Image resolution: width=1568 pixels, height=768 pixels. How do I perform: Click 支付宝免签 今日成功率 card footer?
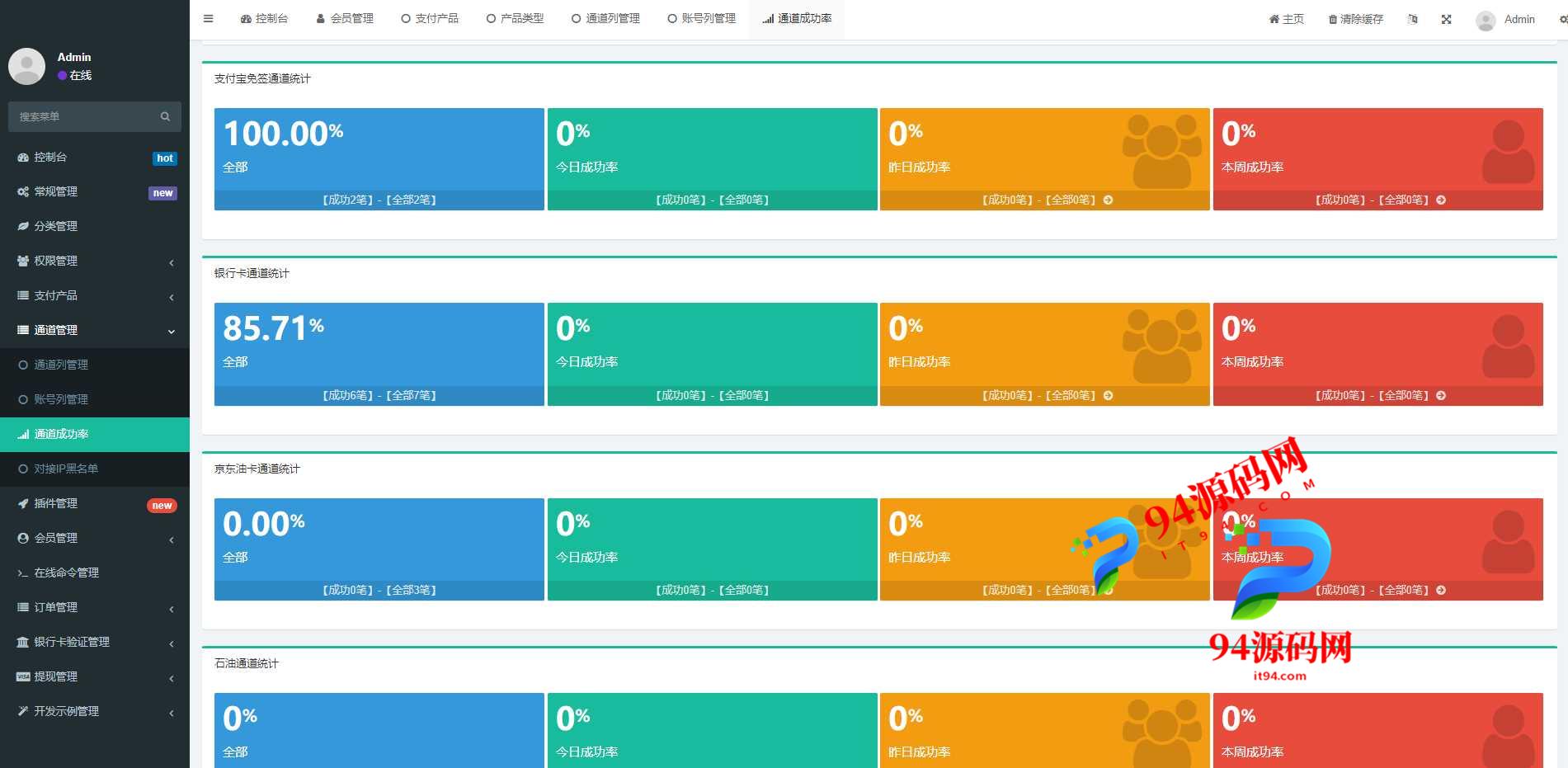point(713,200)
